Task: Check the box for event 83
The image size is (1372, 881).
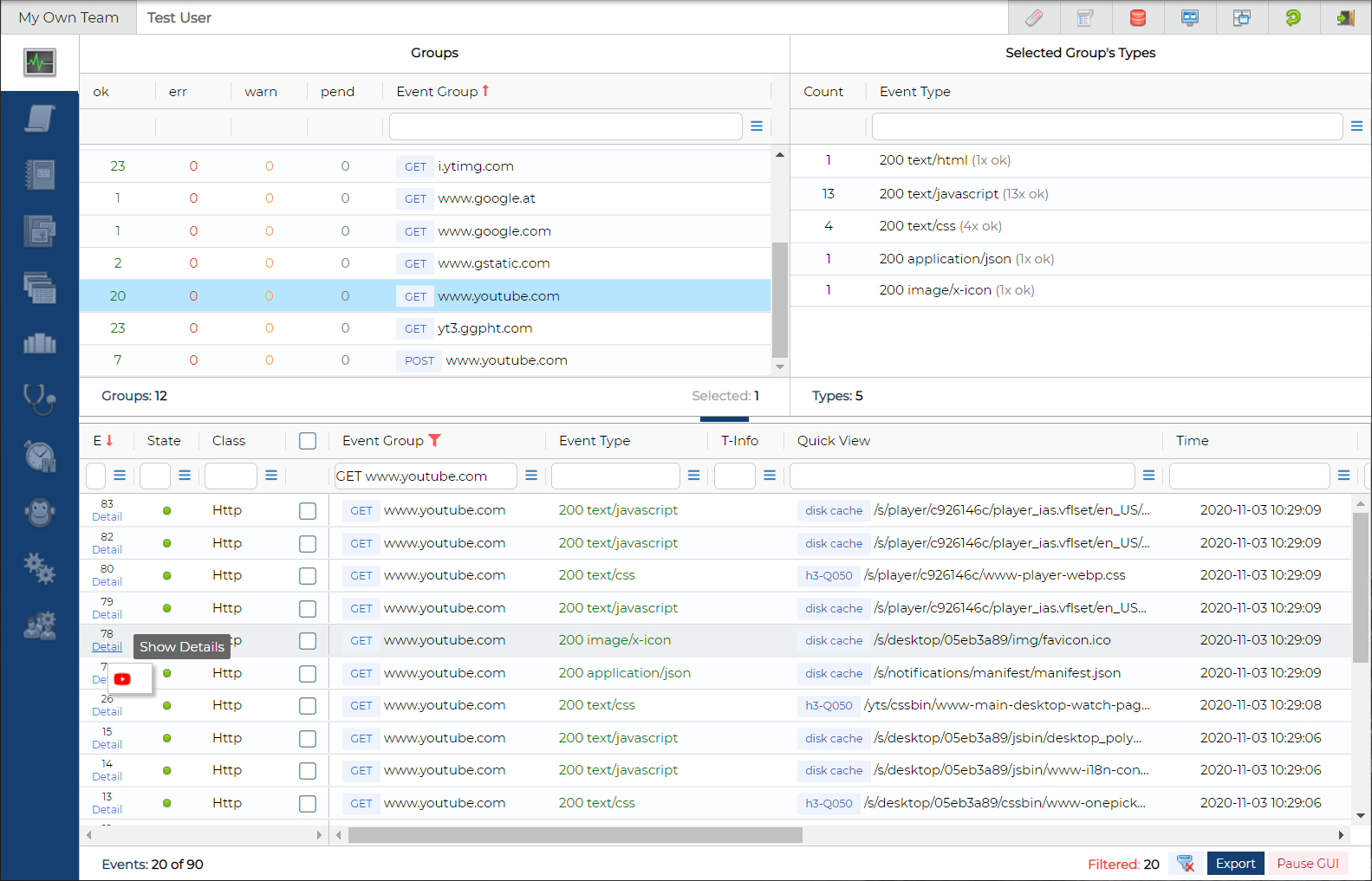Action: pos(308,511)
